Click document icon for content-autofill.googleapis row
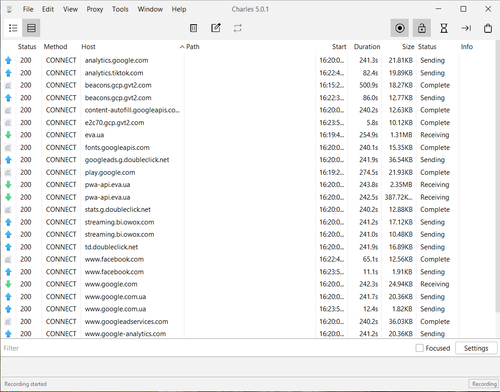 point(8,110)
